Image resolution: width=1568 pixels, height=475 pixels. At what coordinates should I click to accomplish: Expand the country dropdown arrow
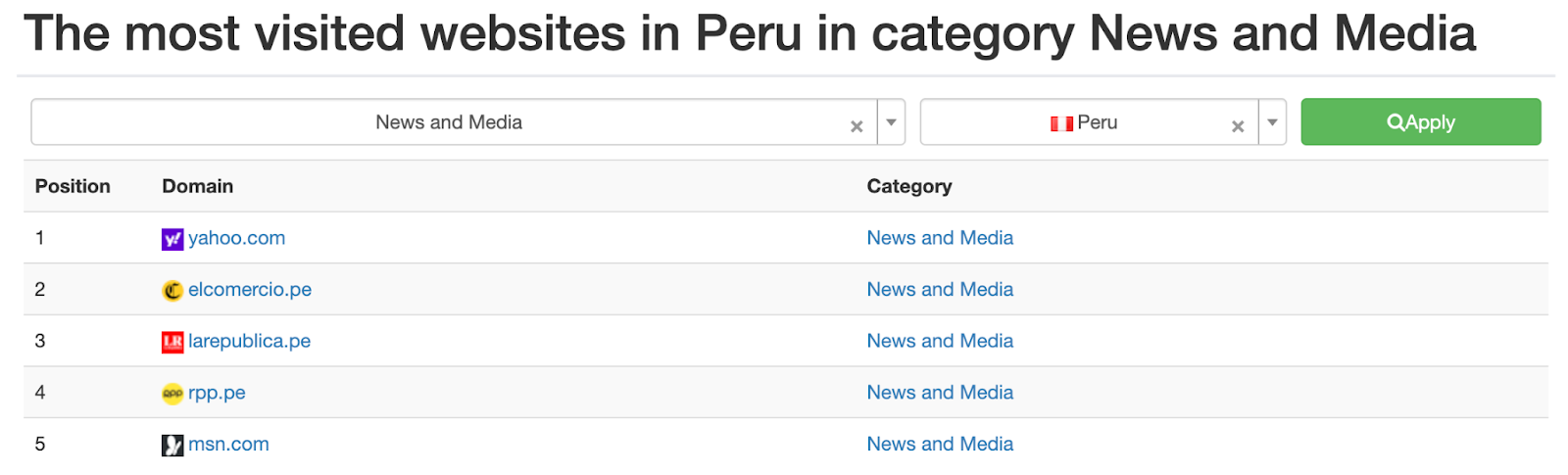tap(1272, 122)
